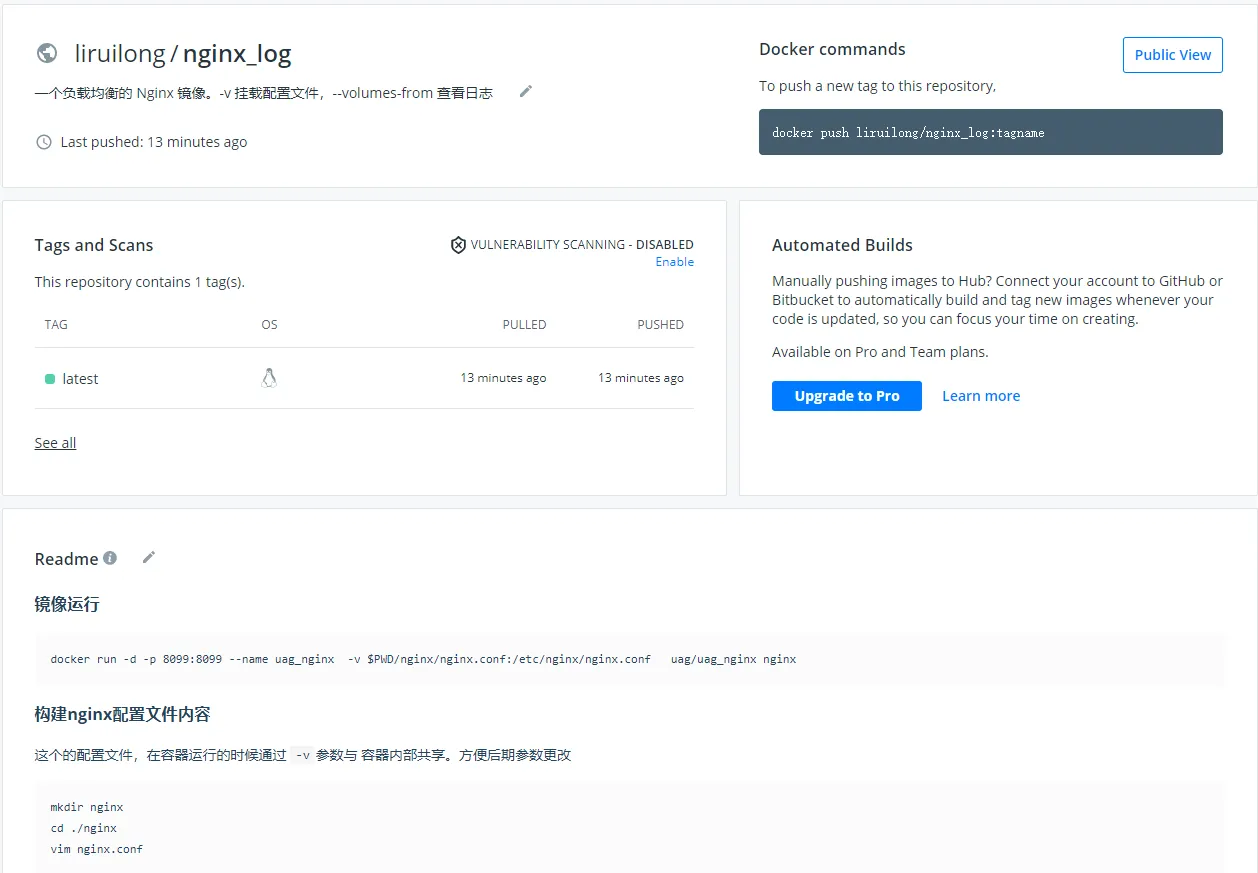Click the Tags and Scans heading
The height and width of the screenshot is (873, 1258).
coord(94,245)
